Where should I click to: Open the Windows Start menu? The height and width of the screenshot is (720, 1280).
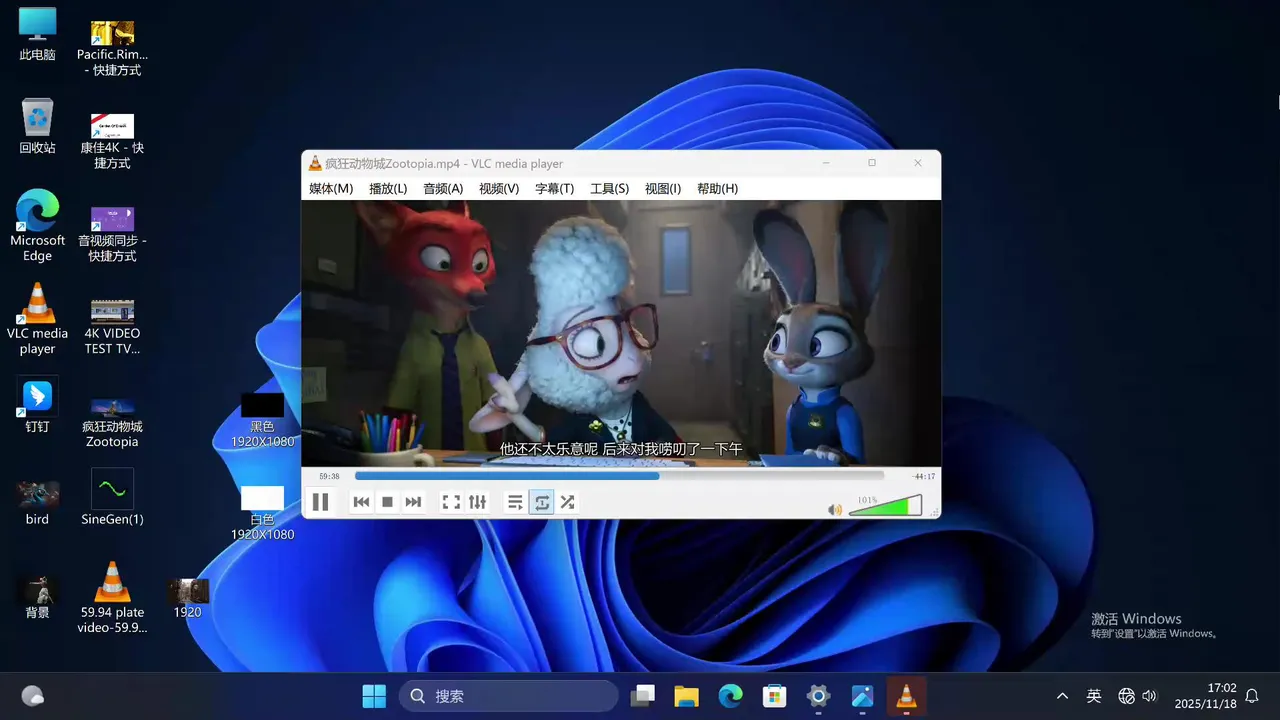pos(374,696)
